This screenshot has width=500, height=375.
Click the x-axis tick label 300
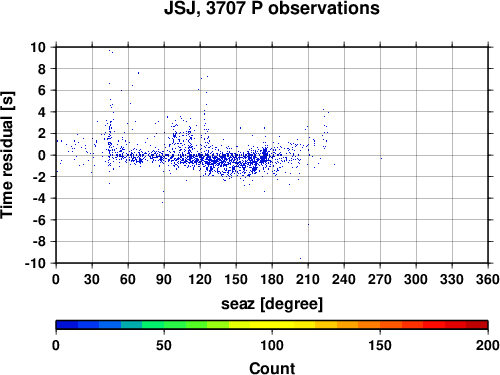pyautogui.click(x=416, y=279)
